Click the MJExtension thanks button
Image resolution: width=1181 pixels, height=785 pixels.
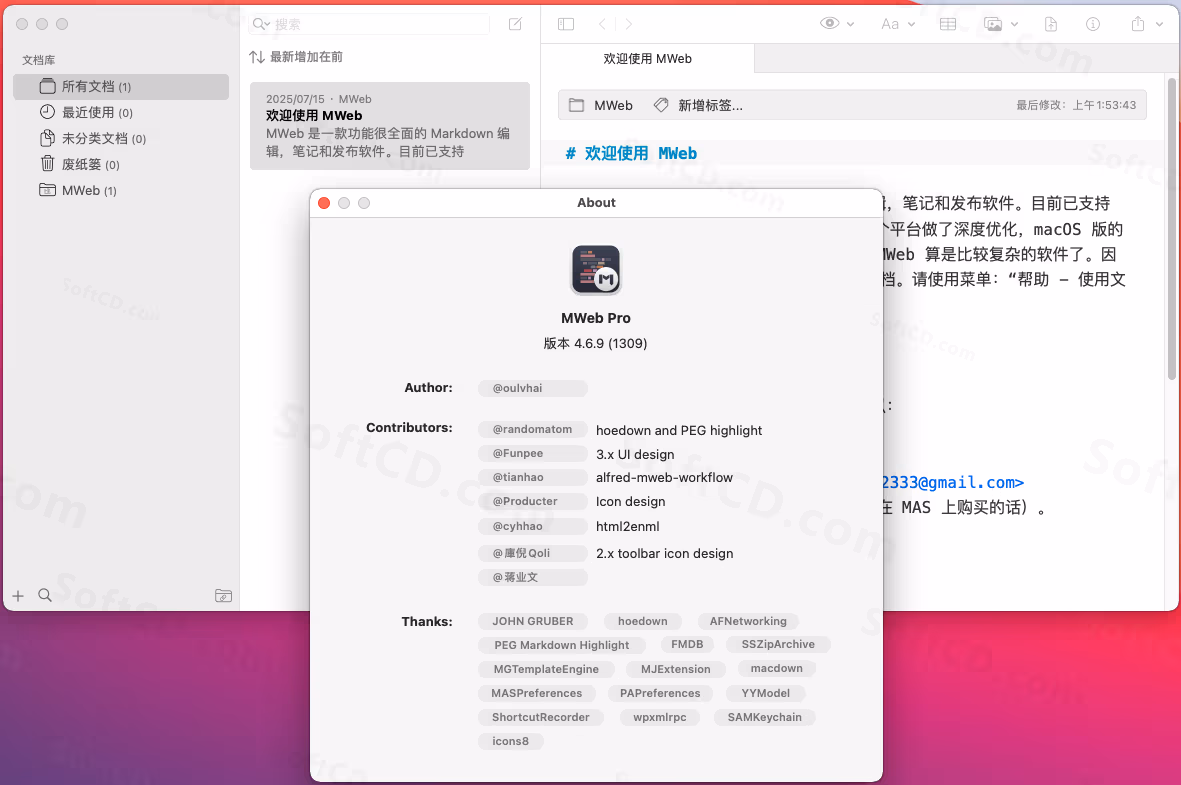(x=676, y=670)
